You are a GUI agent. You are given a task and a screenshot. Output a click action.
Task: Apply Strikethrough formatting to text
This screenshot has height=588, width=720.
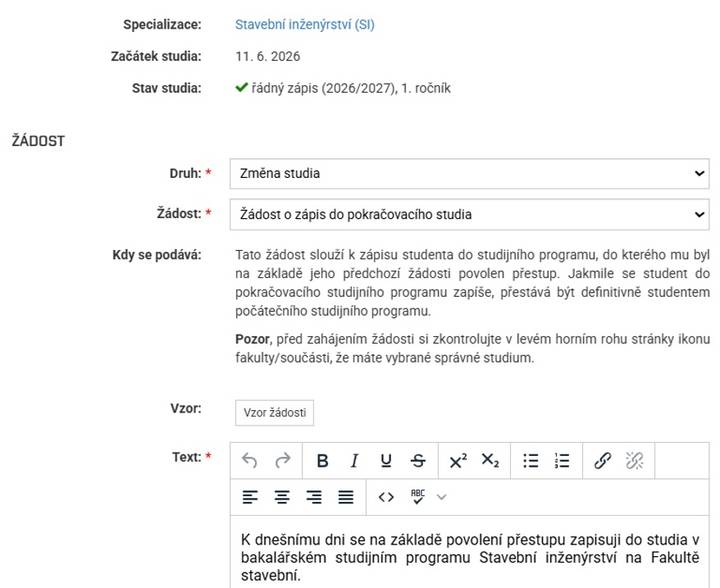click(x=418, y=460)
